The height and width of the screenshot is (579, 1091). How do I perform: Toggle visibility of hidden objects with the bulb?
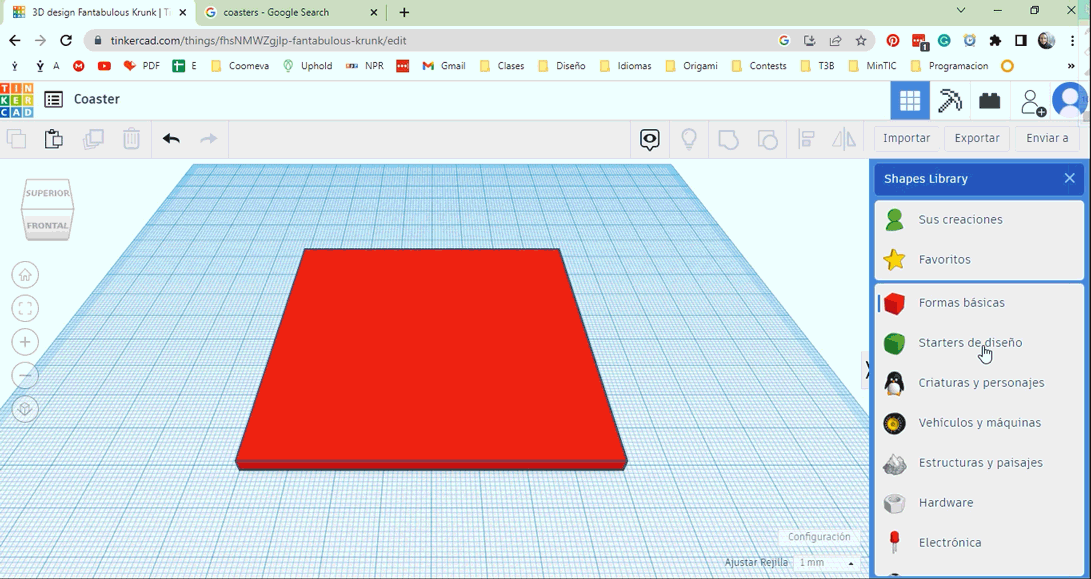tap(689, 139)
